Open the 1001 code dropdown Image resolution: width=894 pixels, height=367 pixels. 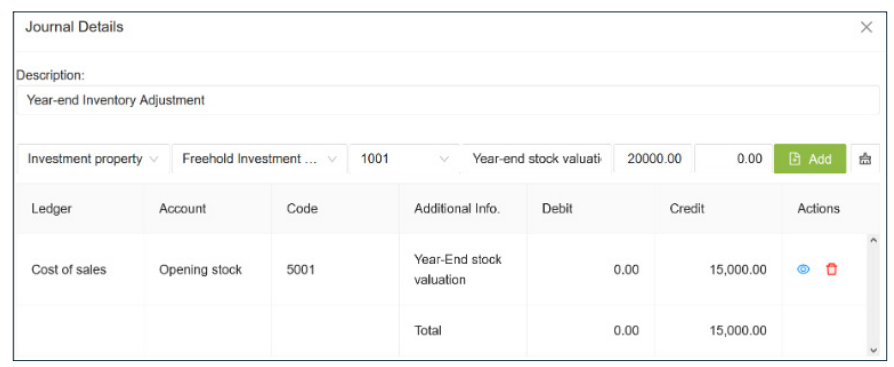[405, 159]
